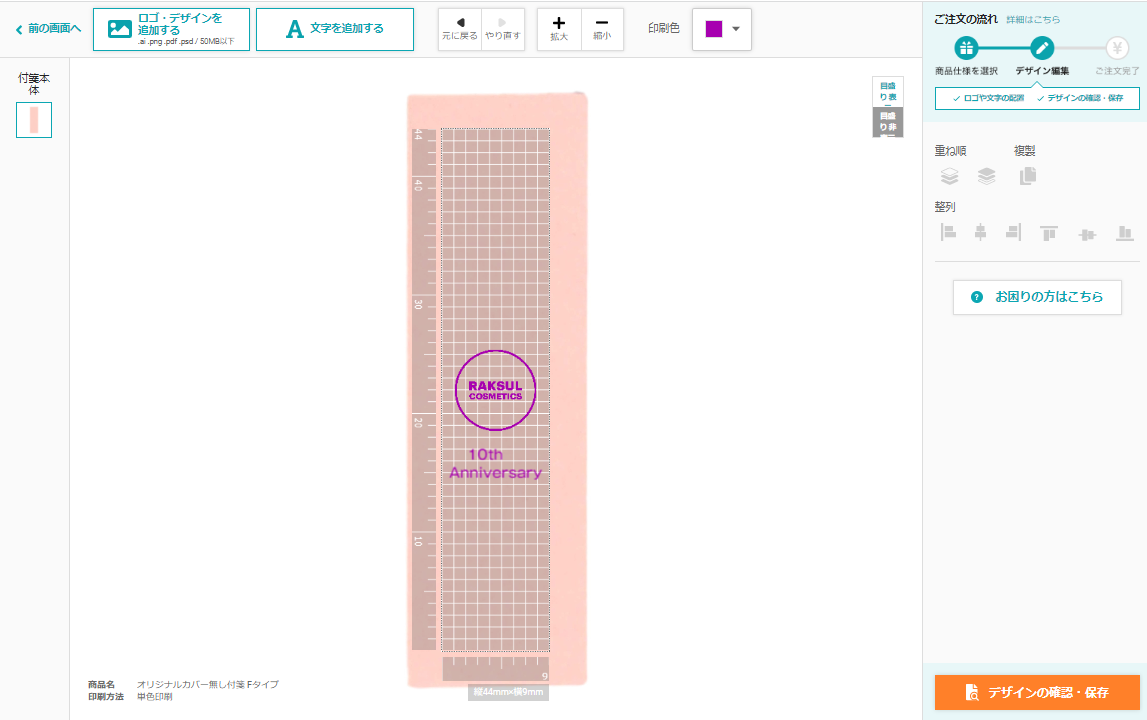This screenshot has width=1147, height=720.
Task: Click the 商品仕様を選択 gift step icon
Action: (966, 48)
